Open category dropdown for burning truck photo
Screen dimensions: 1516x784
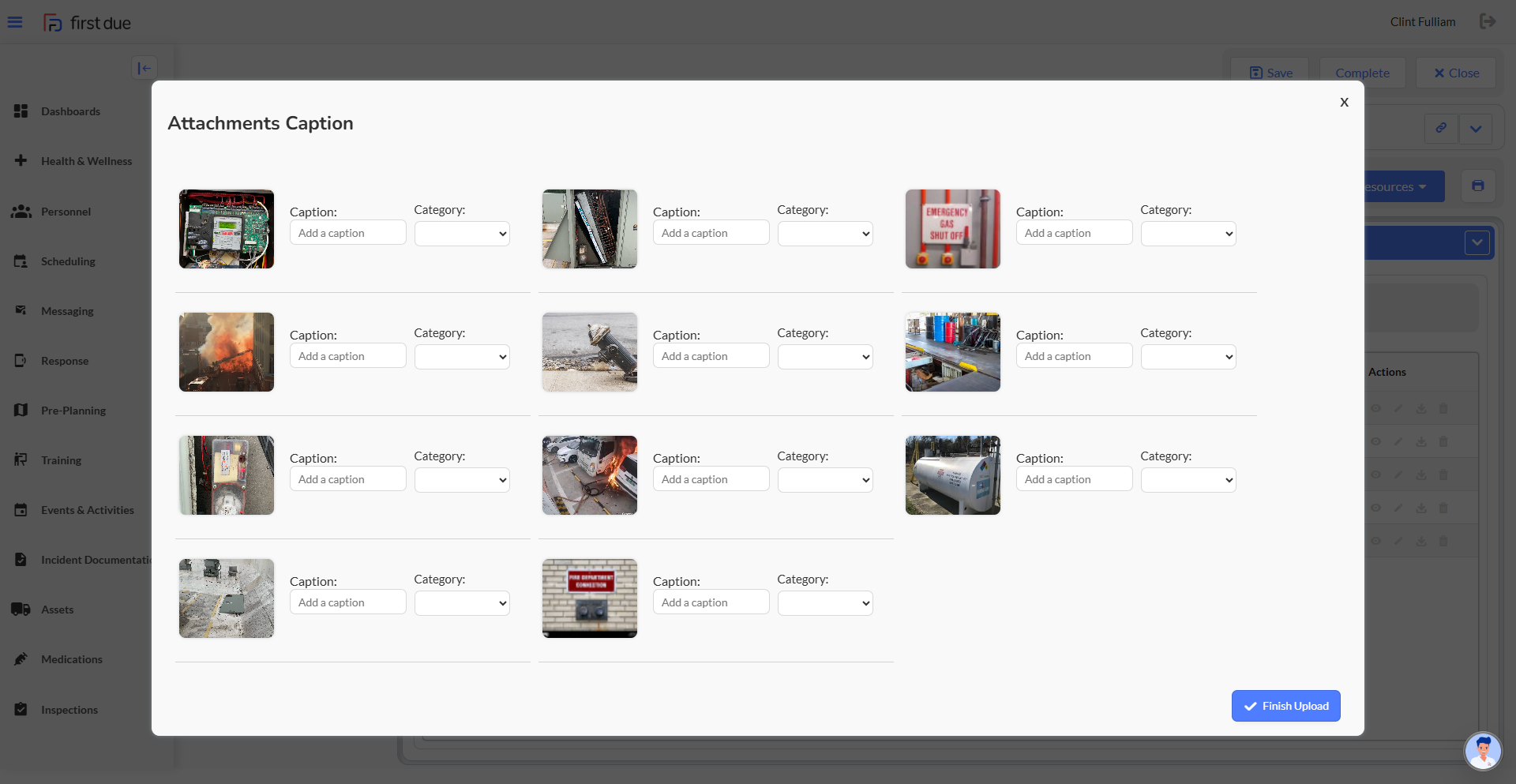825,480
